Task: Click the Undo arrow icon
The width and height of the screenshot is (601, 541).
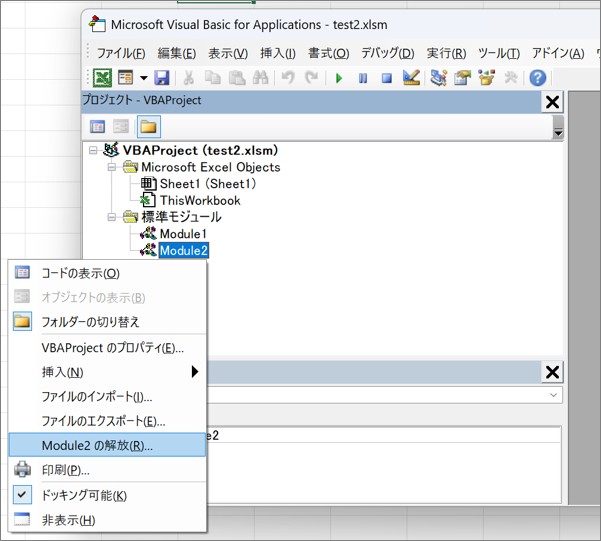Action: tap(288, 78)
